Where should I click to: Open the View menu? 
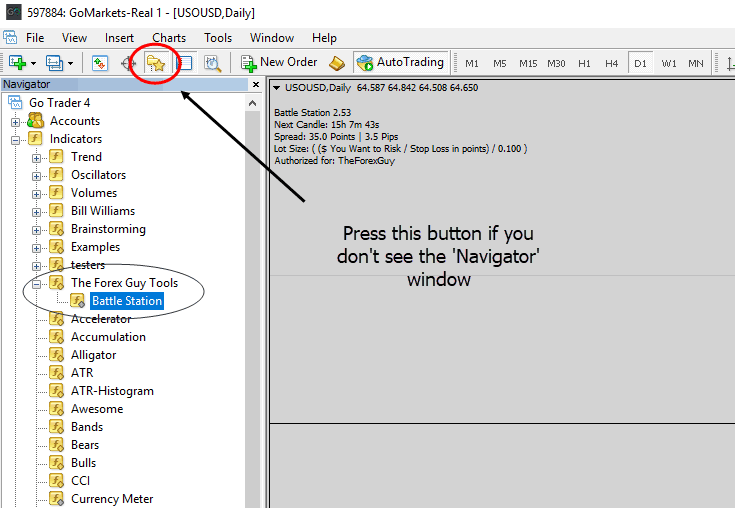coord(75,37)
